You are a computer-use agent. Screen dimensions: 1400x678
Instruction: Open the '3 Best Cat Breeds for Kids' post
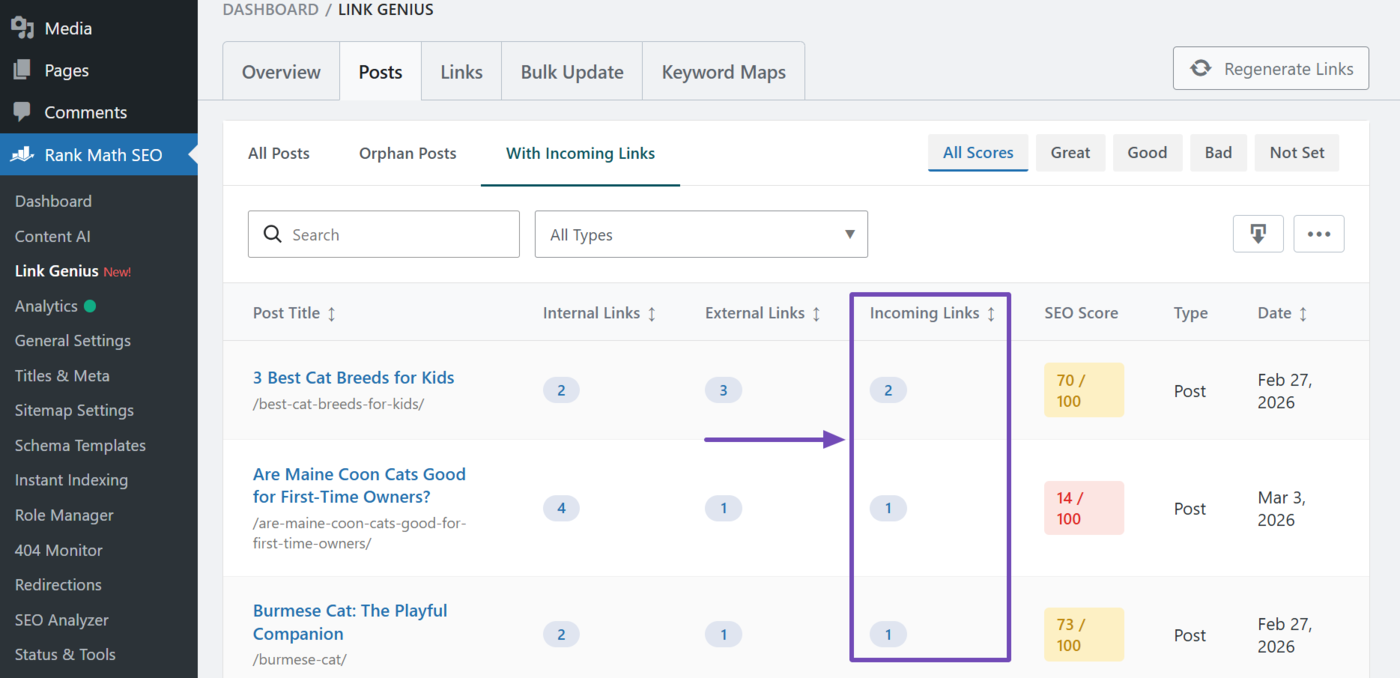coord(353,377)
